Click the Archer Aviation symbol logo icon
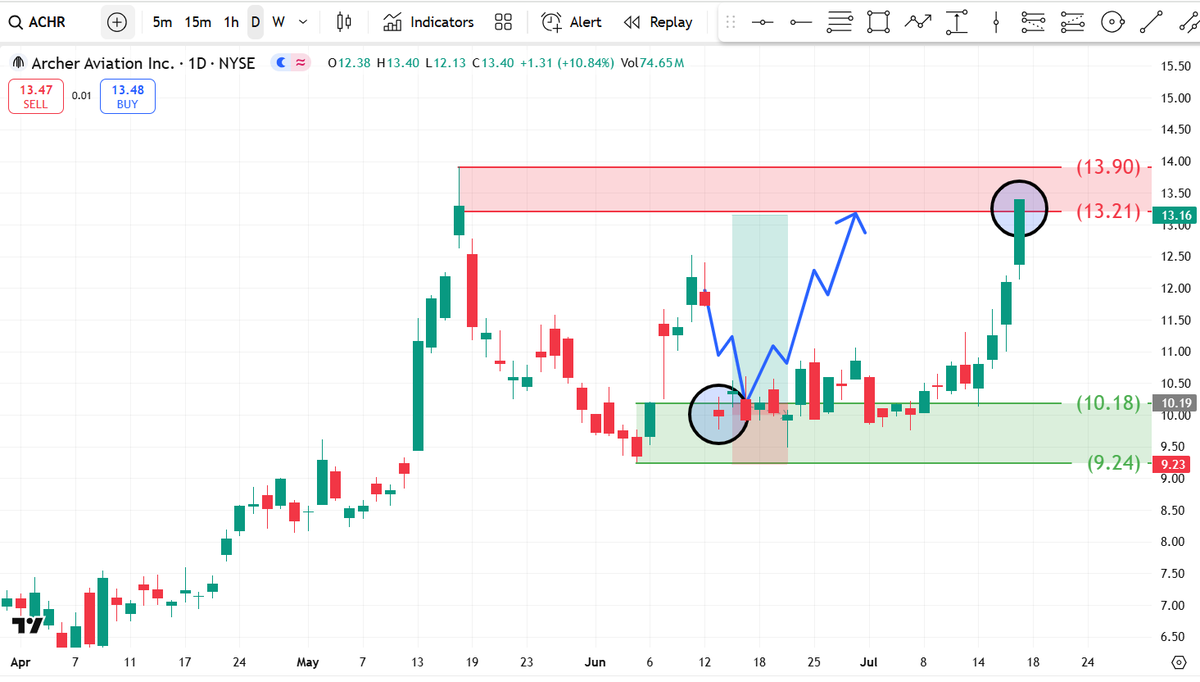Image resolution: width=1200 pixels, height=682 pixels. tap(18, 63)
